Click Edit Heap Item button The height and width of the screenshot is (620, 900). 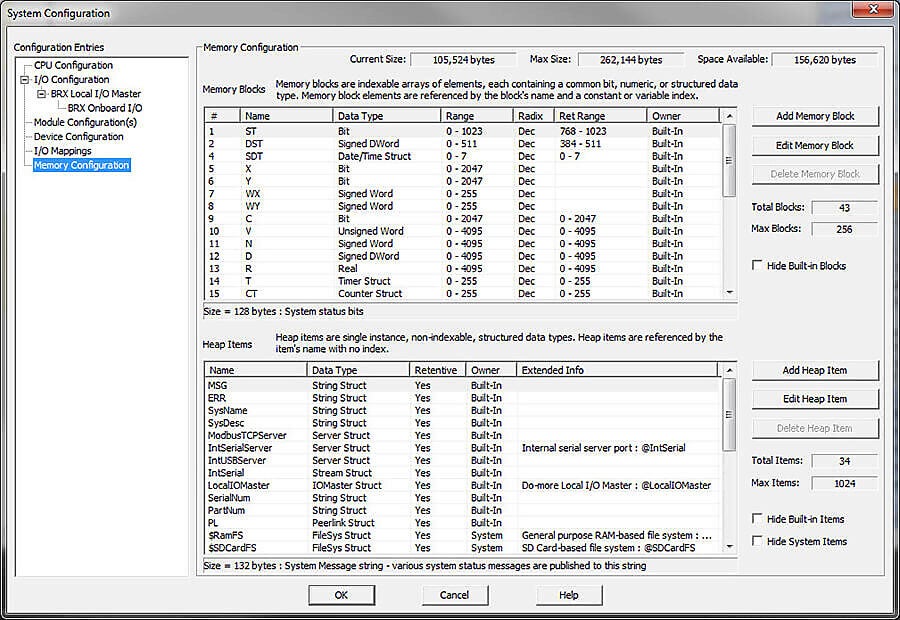pos(815,399)
